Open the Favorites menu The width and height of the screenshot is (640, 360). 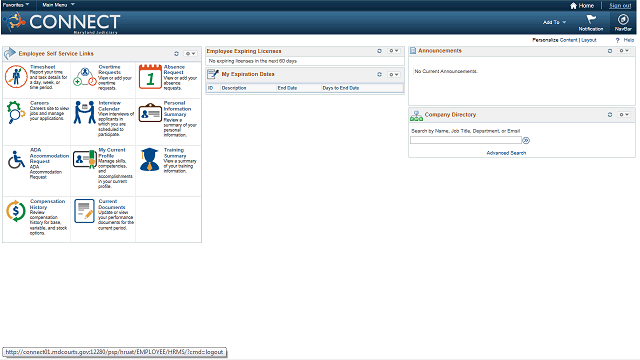click(16, 5)
